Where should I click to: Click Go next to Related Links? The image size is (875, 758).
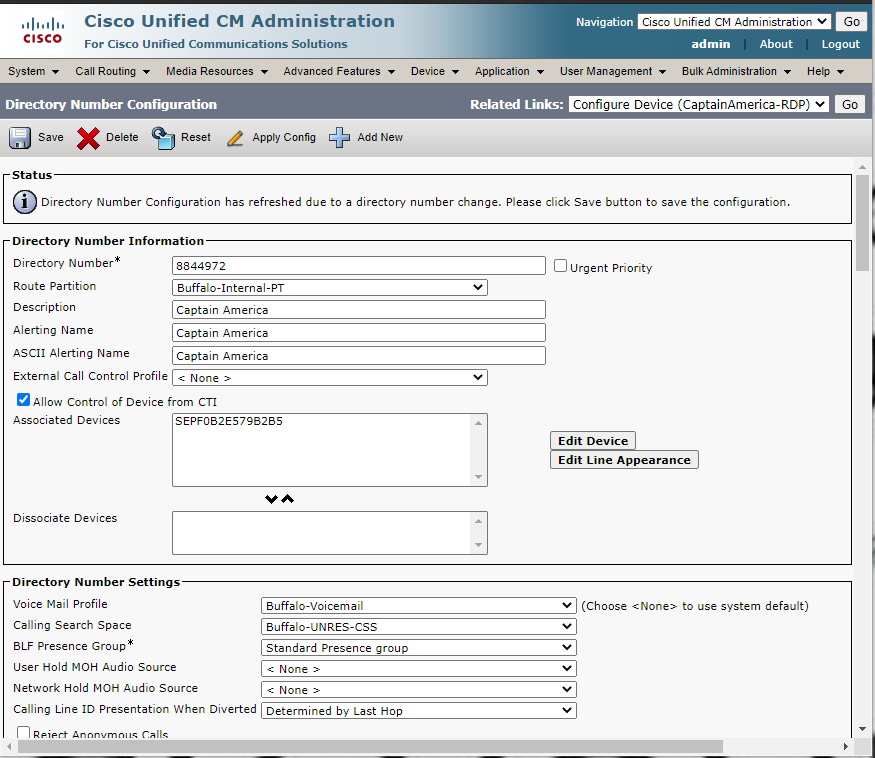849,104
